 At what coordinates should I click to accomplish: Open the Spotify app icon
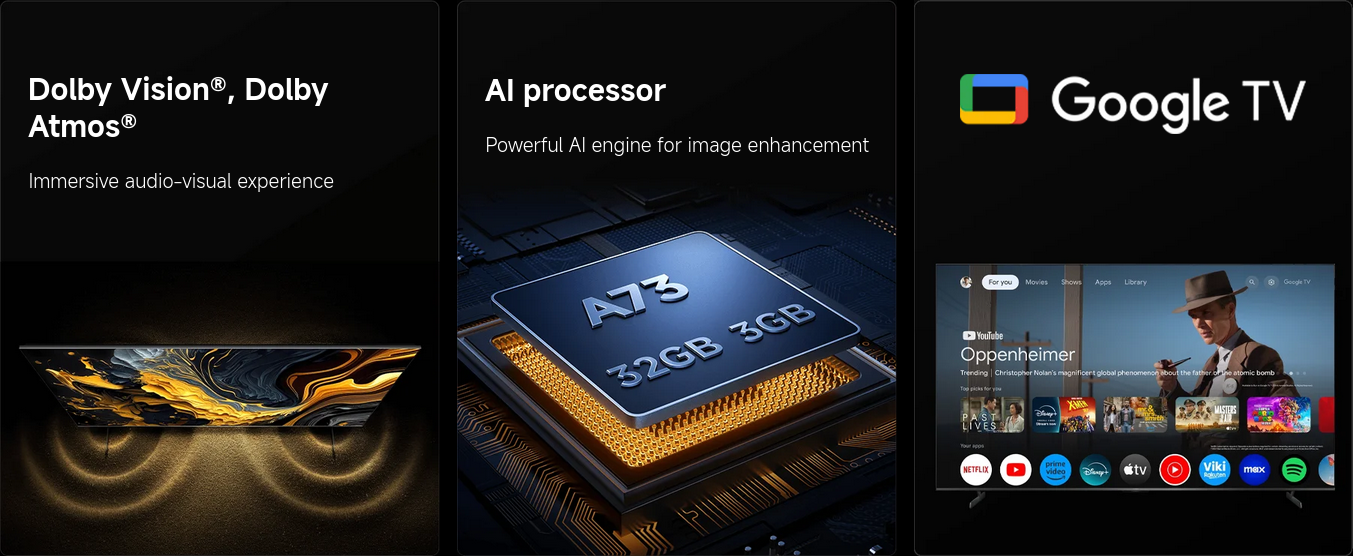[1294, 469]
